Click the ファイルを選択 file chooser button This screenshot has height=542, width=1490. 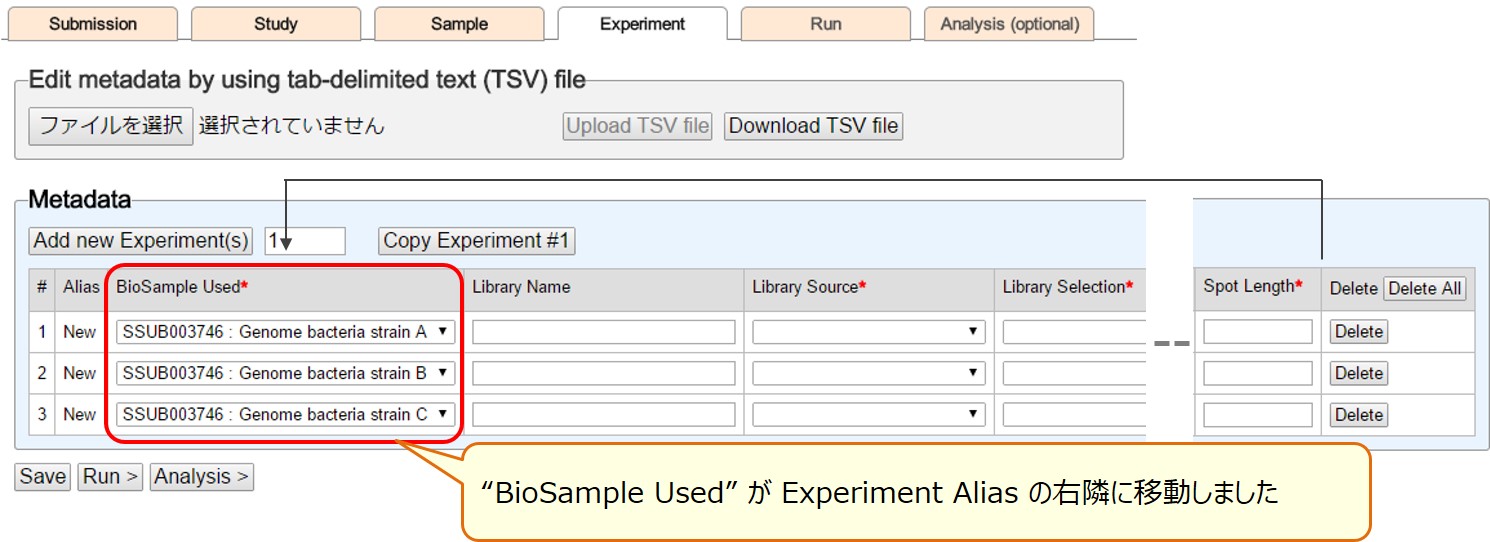[x=111, y=126]
